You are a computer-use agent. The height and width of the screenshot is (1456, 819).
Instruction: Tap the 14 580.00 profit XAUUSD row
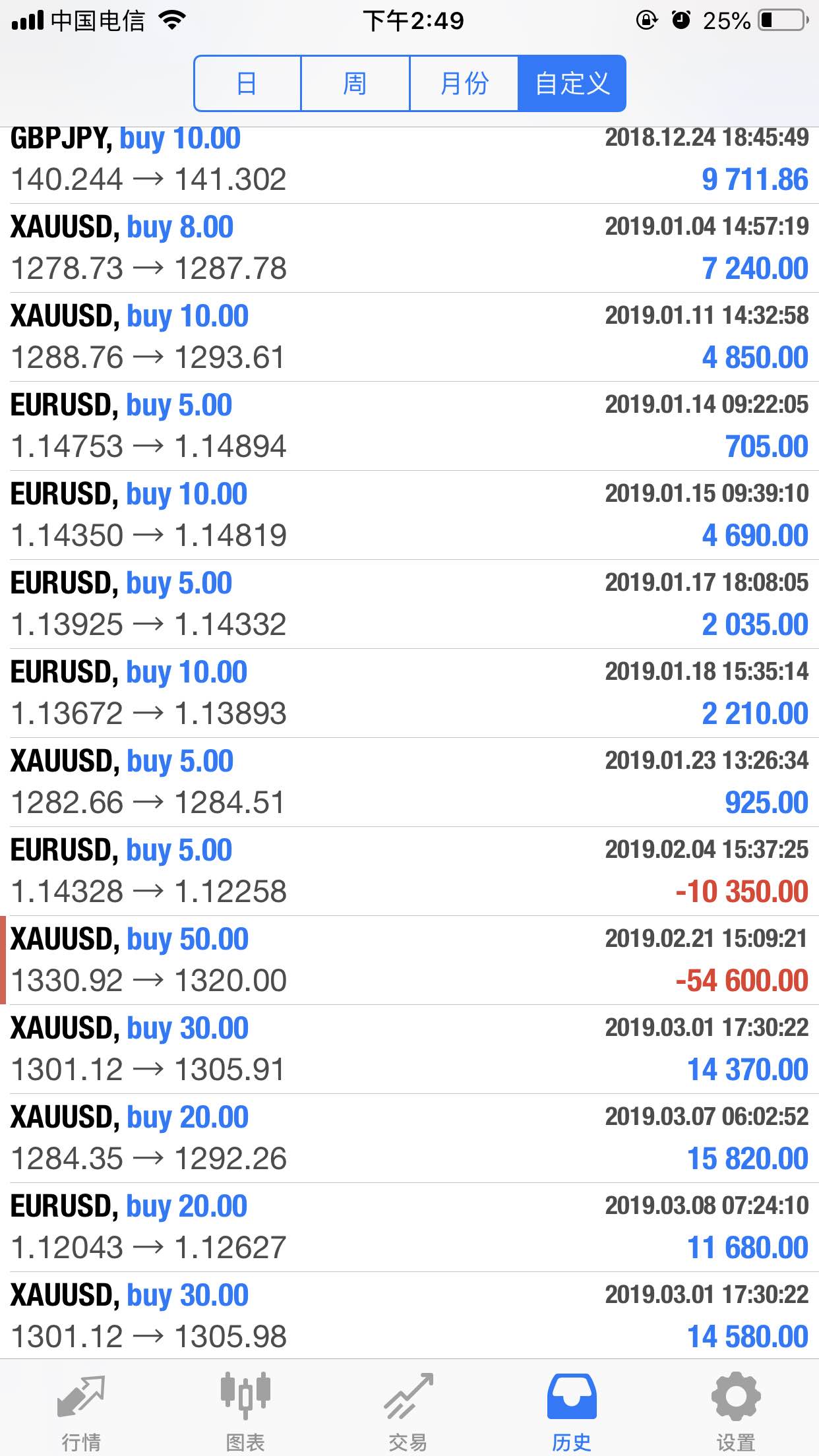click(x=409, y=1315)
